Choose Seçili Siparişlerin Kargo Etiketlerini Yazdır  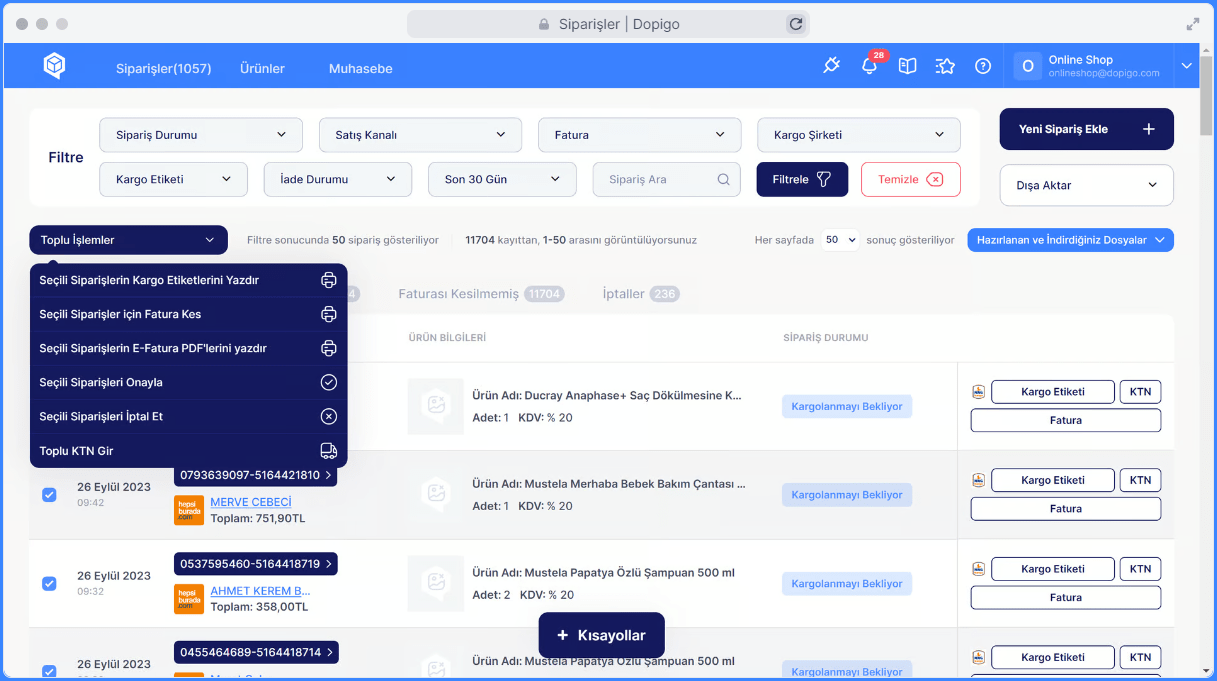click(x=189, y=281)
